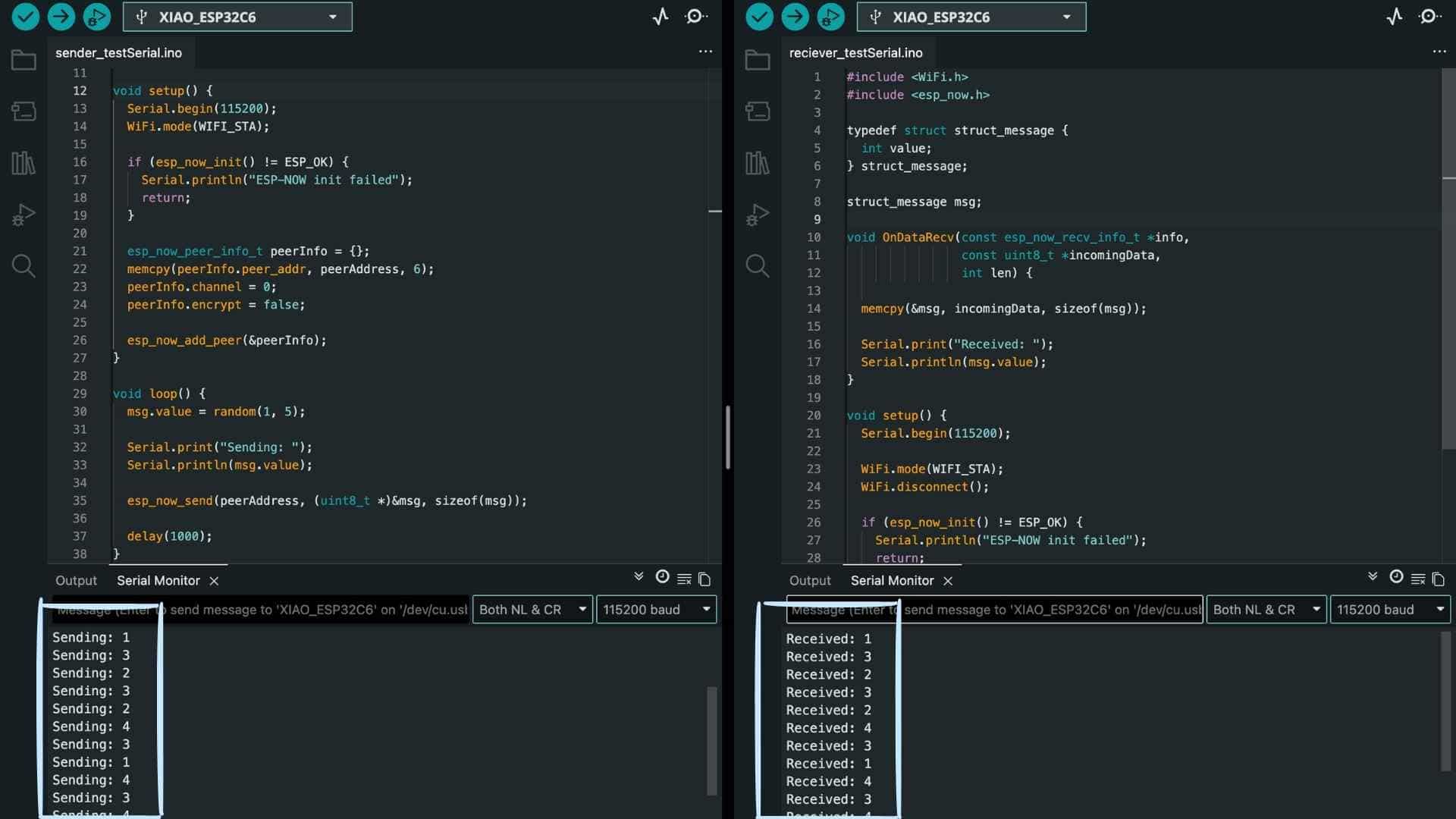Start debugging from left window toolbar
Viewport: 1456px width, 819px height.
pos(96,17)
